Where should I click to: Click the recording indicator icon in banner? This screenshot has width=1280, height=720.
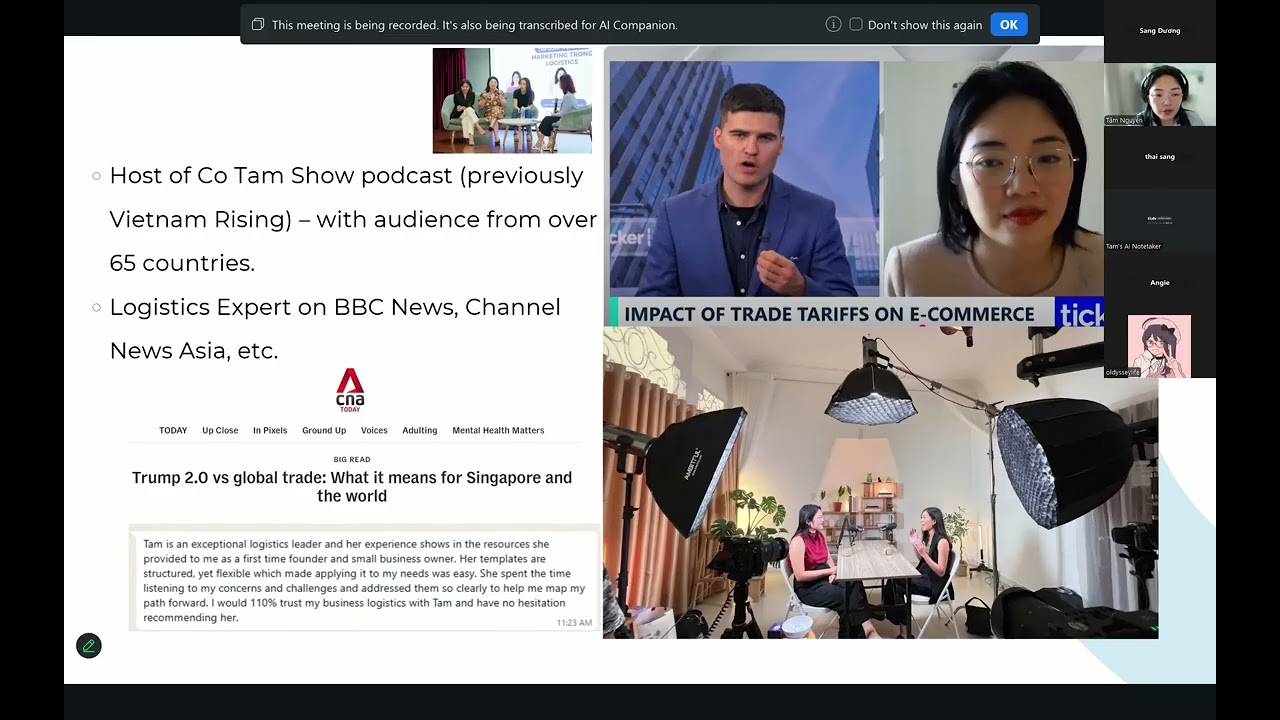[258, 24]
